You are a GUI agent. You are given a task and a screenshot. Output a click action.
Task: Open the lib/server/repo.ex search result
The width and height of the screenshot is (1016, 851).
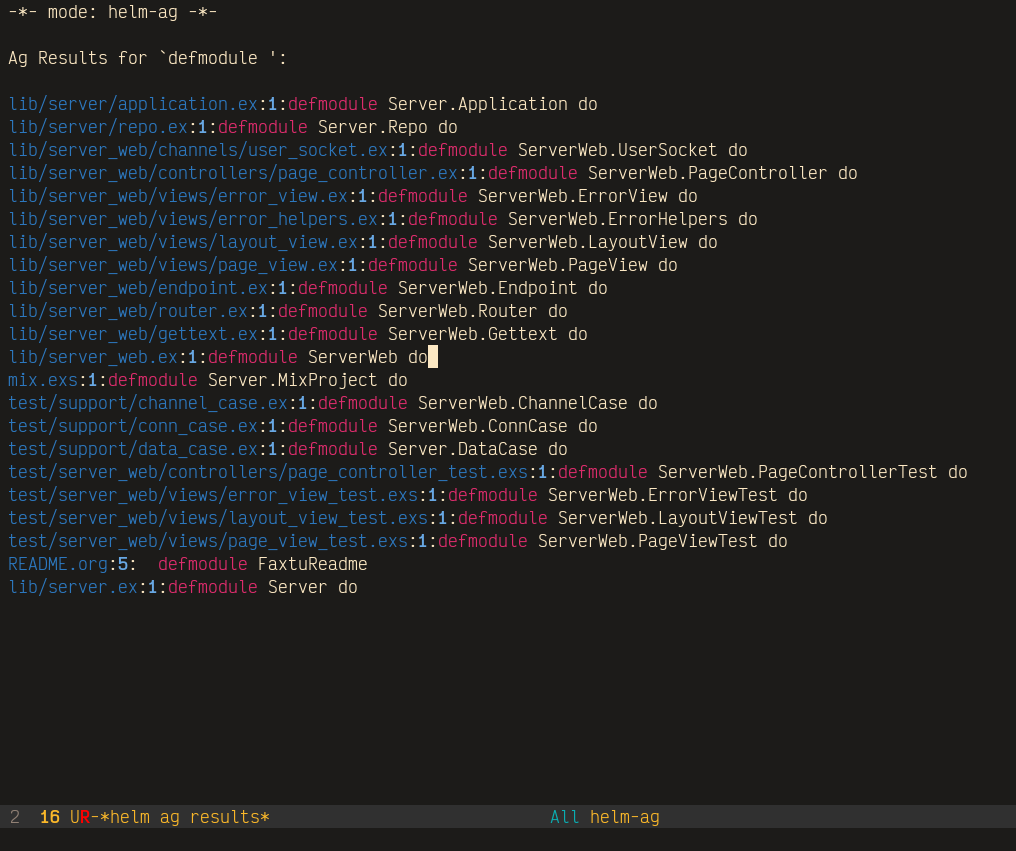(x=98, y=128)
